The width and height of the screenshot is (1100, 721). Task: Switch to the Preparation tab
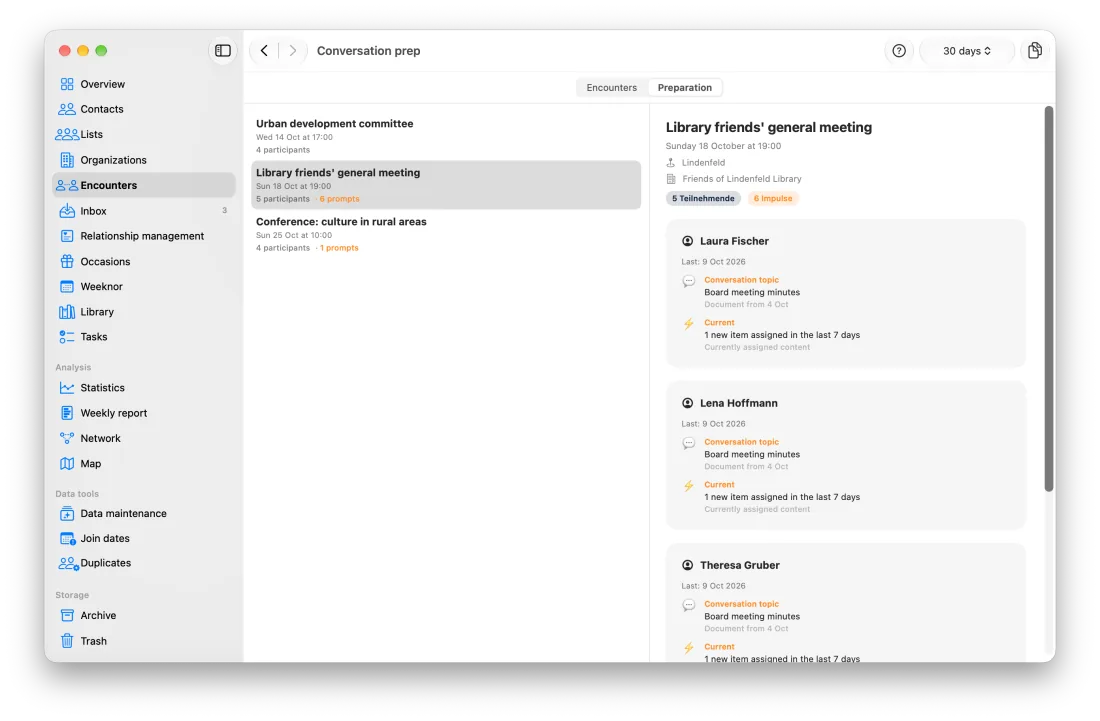(685, 88)
